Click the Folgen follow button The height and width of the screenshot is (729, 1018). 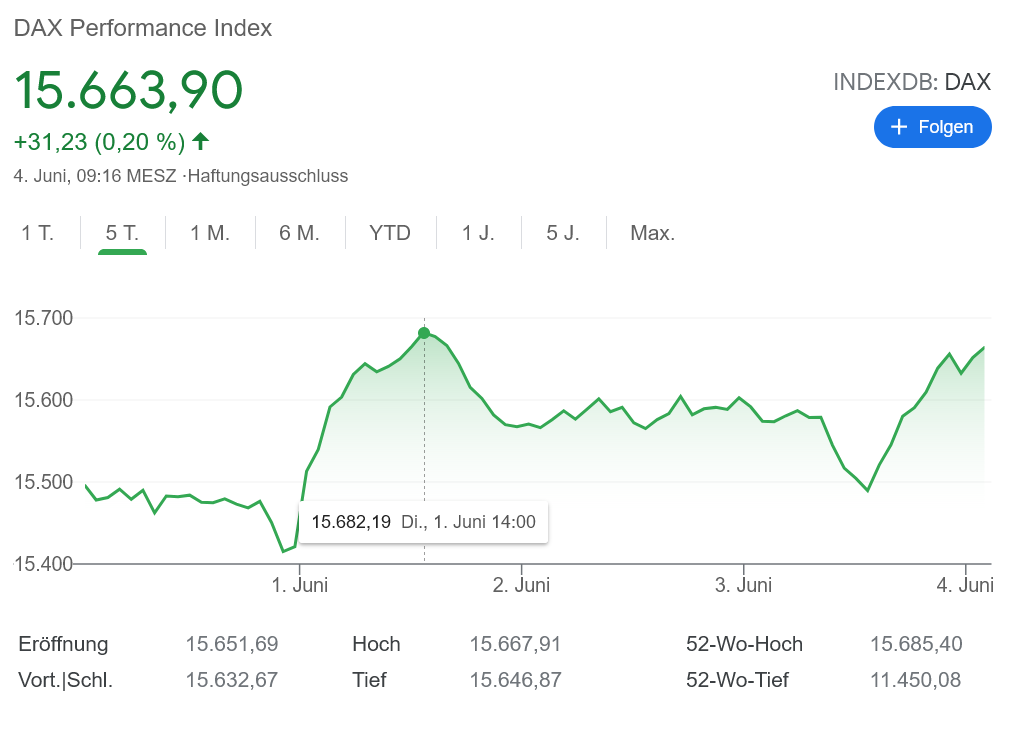point(932,127)
